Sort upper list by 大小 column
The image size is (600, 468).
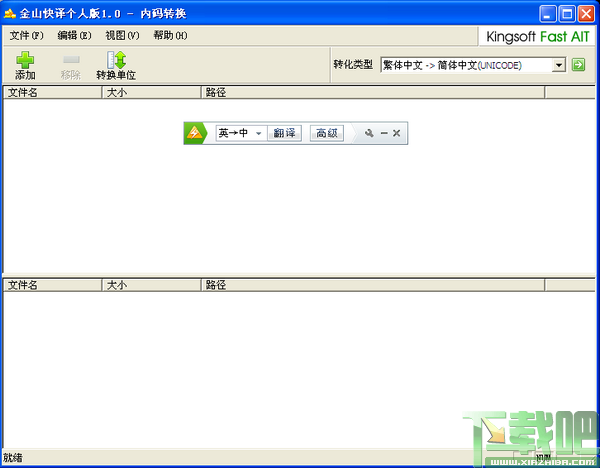pyautogui.click(x=152, y=93)
